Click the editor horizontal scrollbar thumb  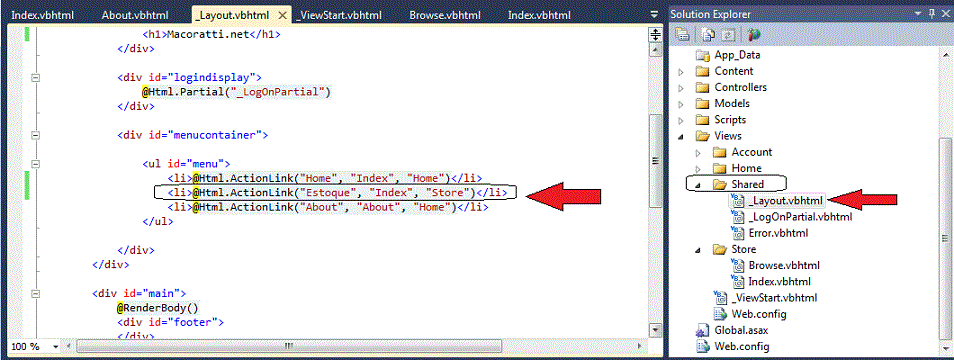tap(288, 346)
